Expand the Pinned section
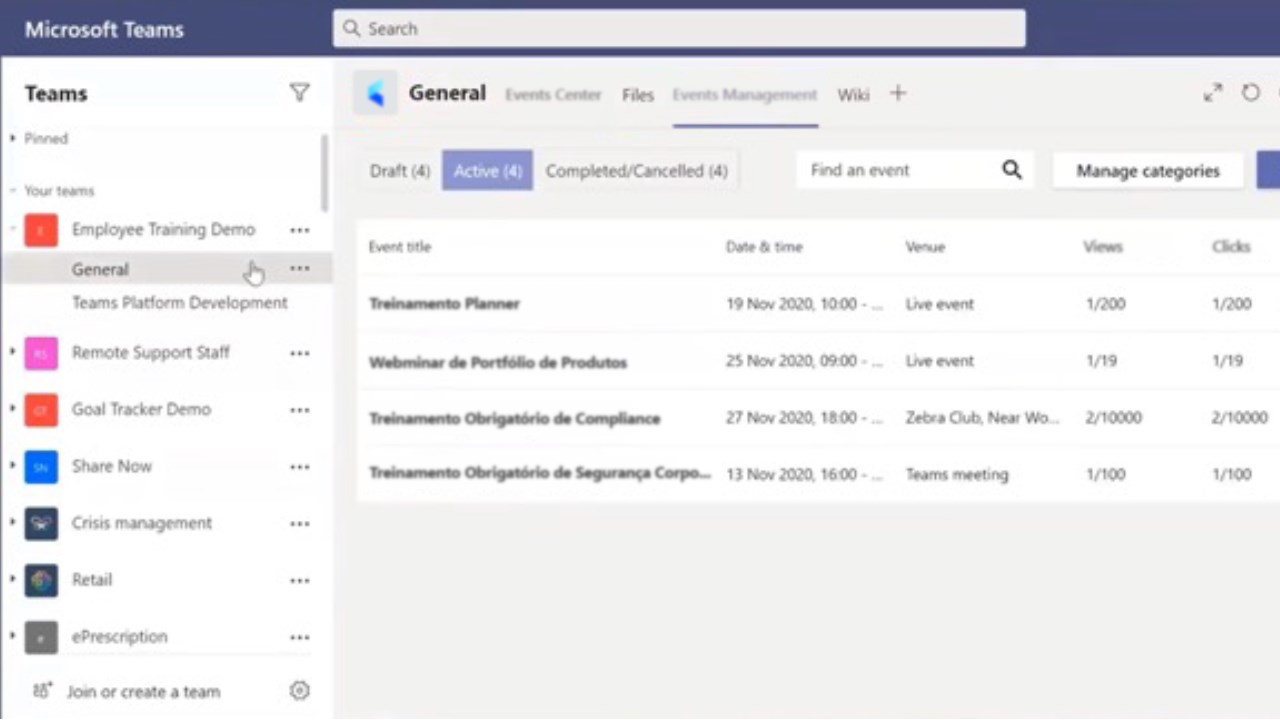This screenshot has height=720, width=1280. [x=13, y=138]
